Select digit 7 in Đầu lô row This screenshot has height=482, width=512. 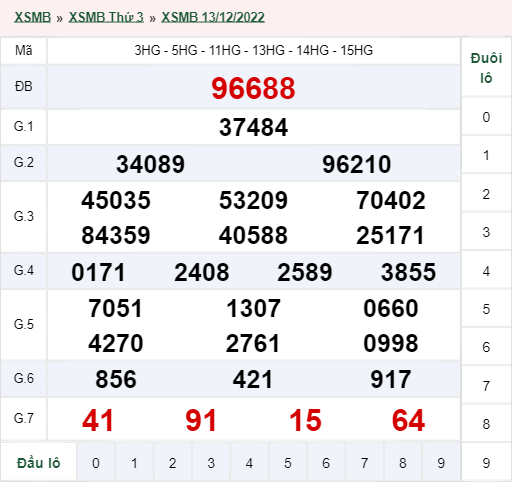364,463
